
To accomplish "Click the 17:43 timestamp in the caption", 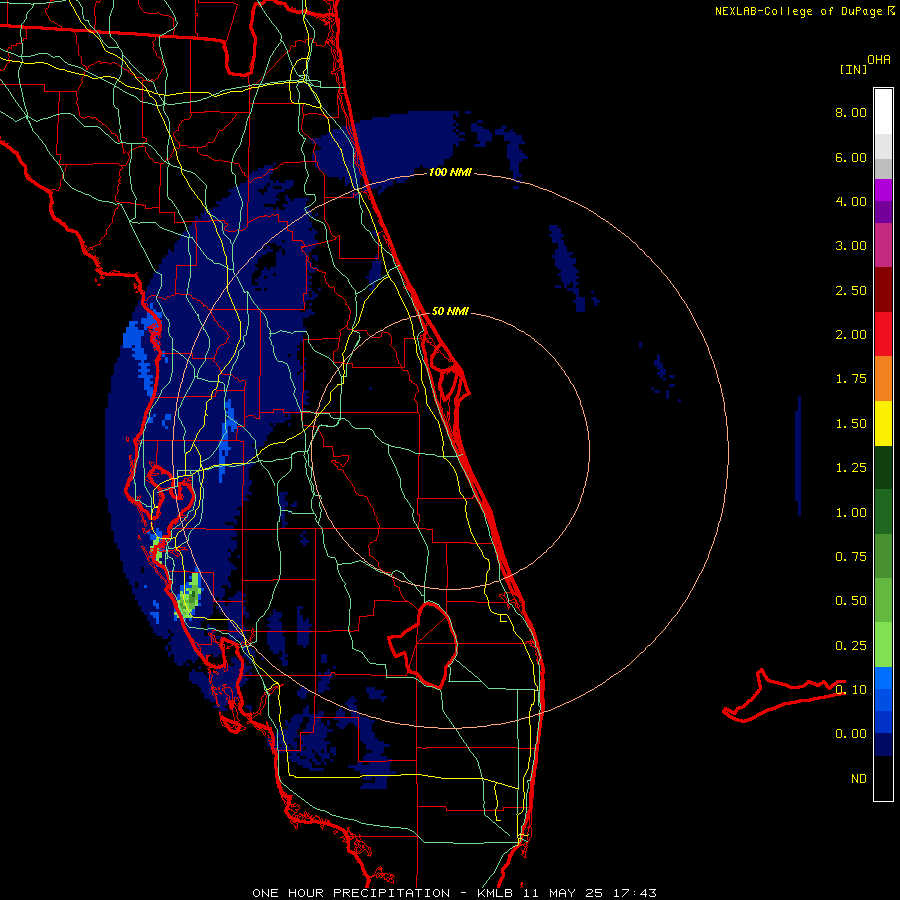I will coord(633,893).
